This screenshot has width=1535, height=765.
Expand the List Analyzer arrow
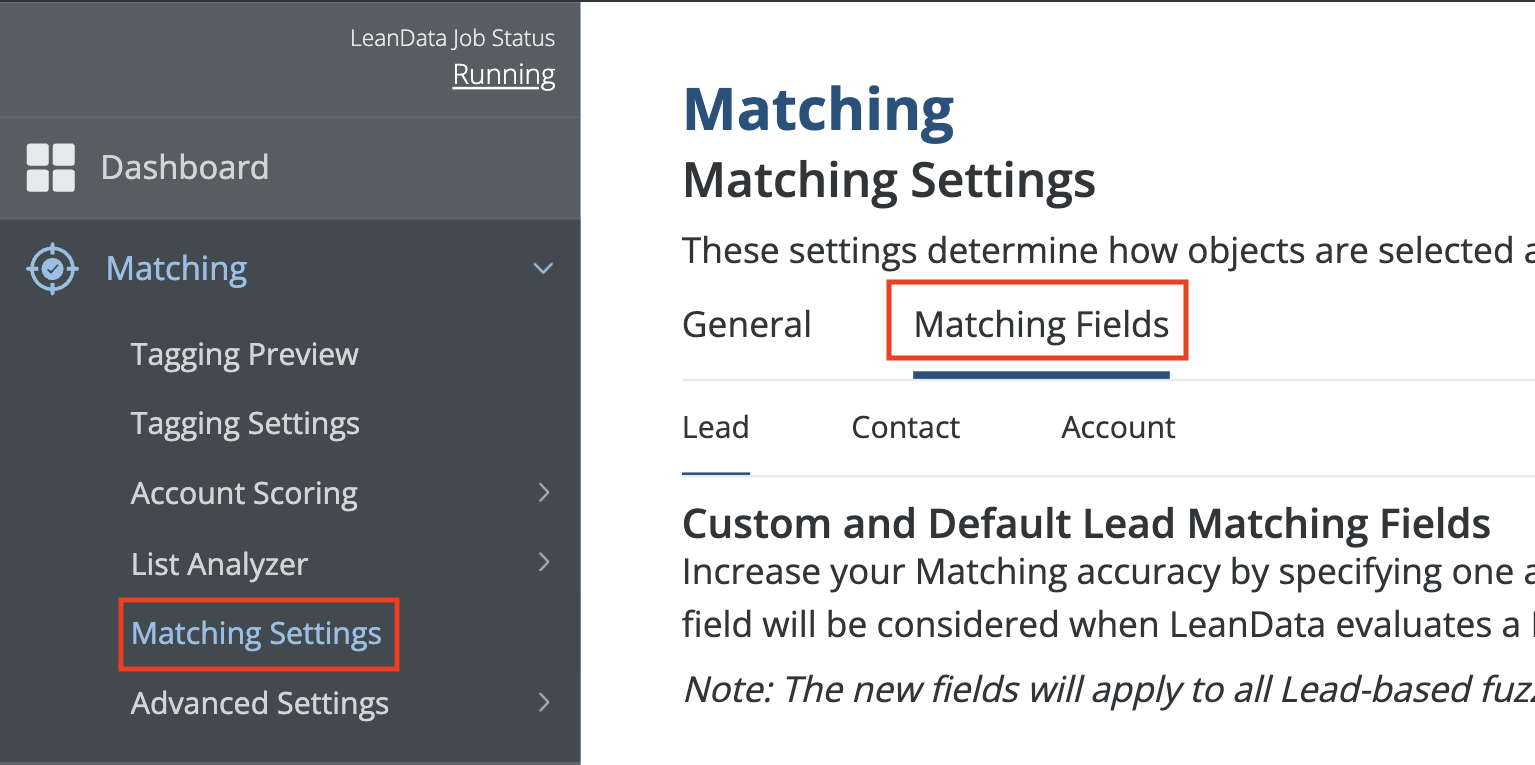click(544, 562)
